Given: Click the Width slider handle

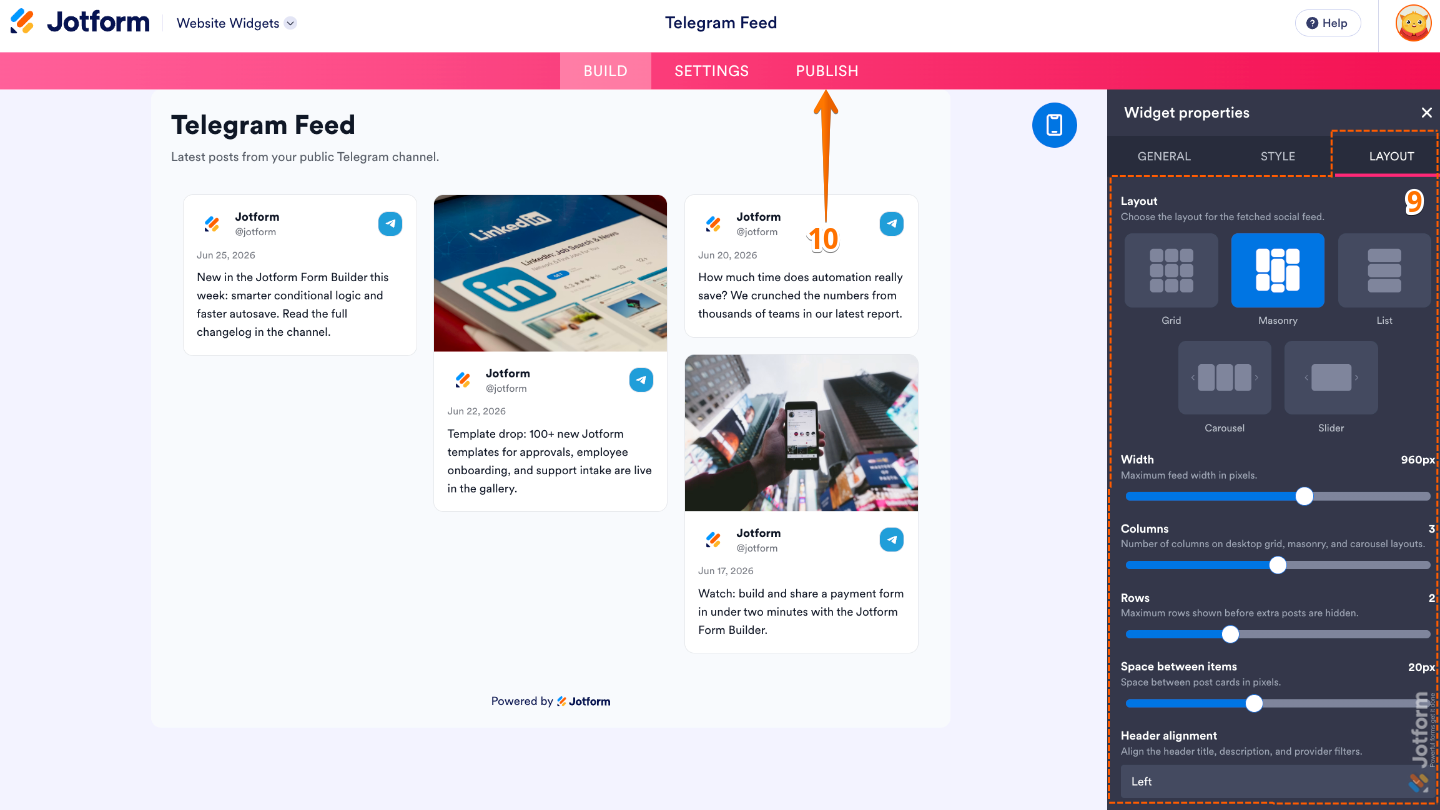Looking at the screenshot, I should click(1304, 496).
